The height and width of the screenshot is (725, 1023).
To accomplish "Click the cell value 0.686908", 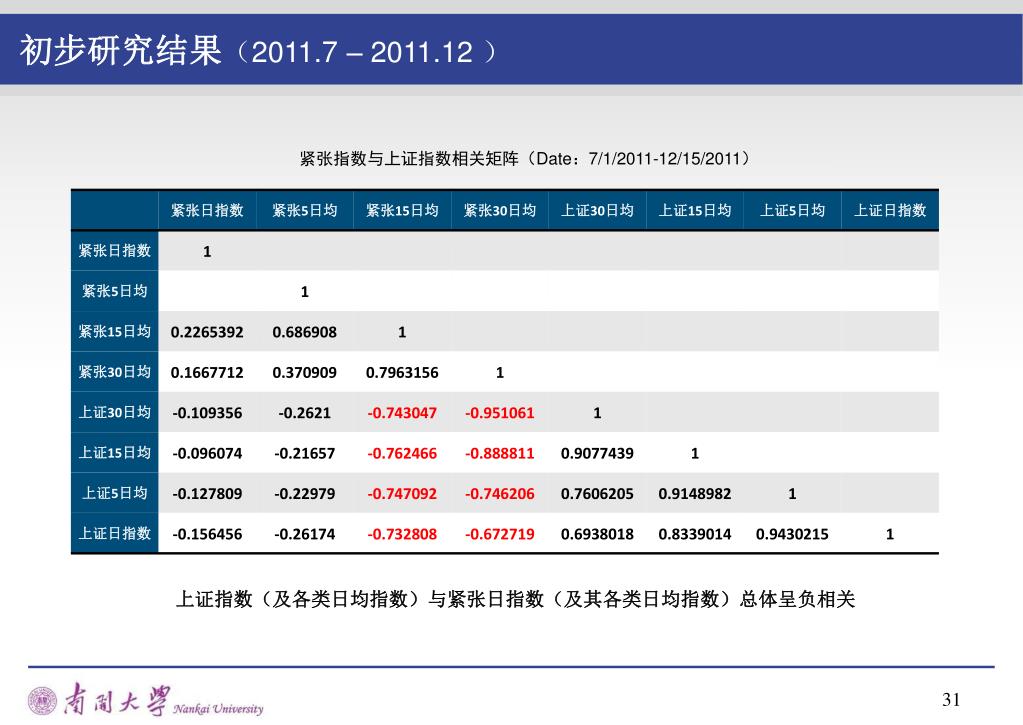I will [x=305, y=332].
